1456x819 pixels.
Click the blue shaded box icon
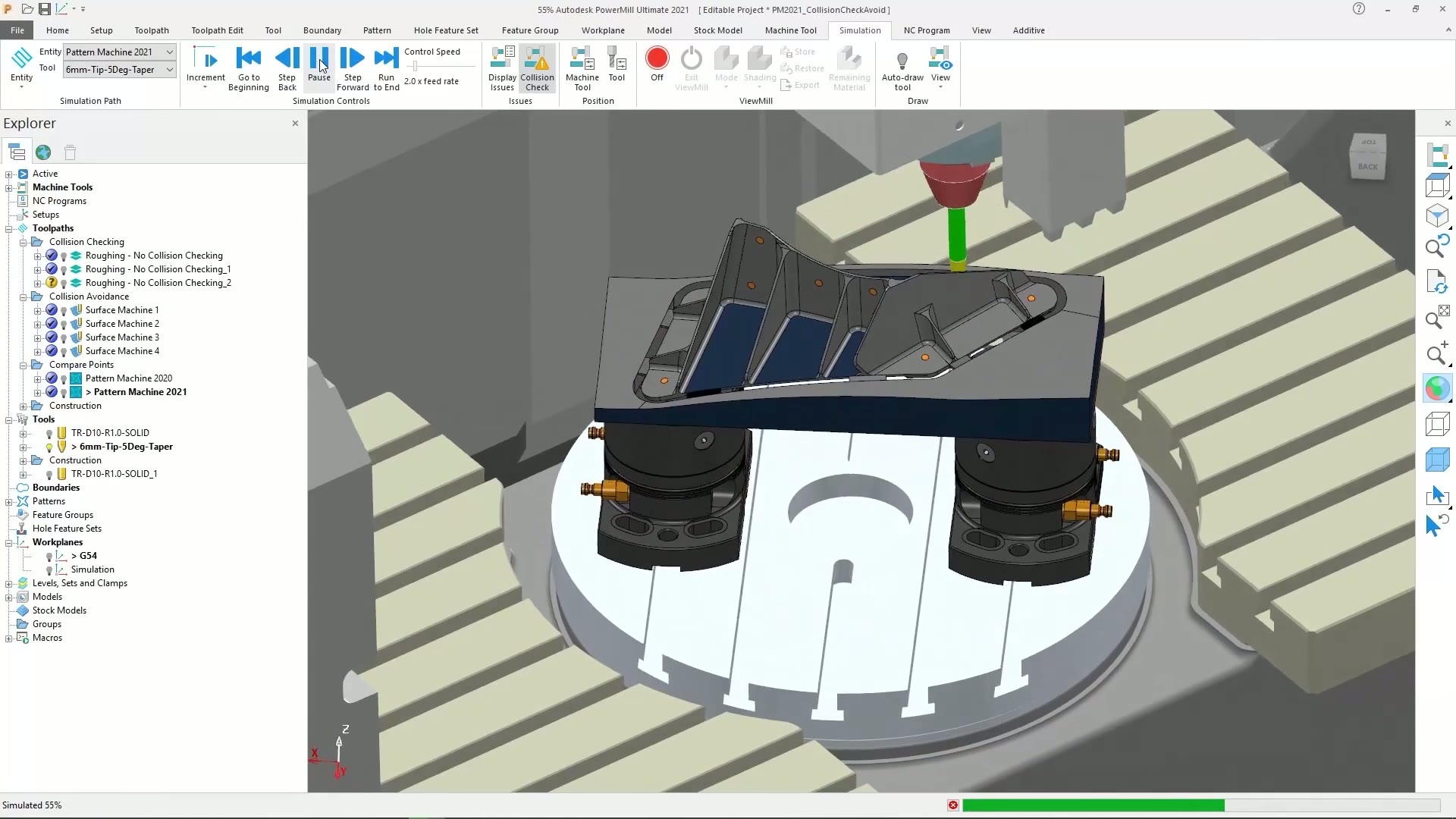1437,460
